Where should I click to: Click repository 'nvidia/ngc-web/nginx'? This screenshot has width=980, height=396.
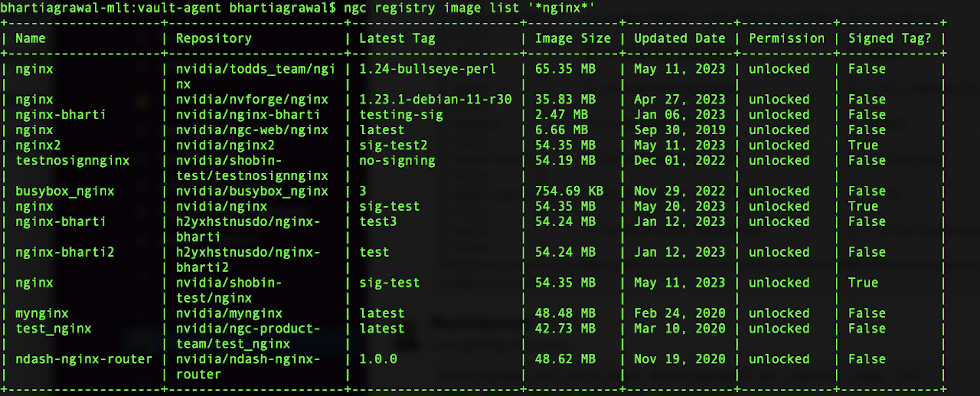pyautogui.click(x=252, y=130)
